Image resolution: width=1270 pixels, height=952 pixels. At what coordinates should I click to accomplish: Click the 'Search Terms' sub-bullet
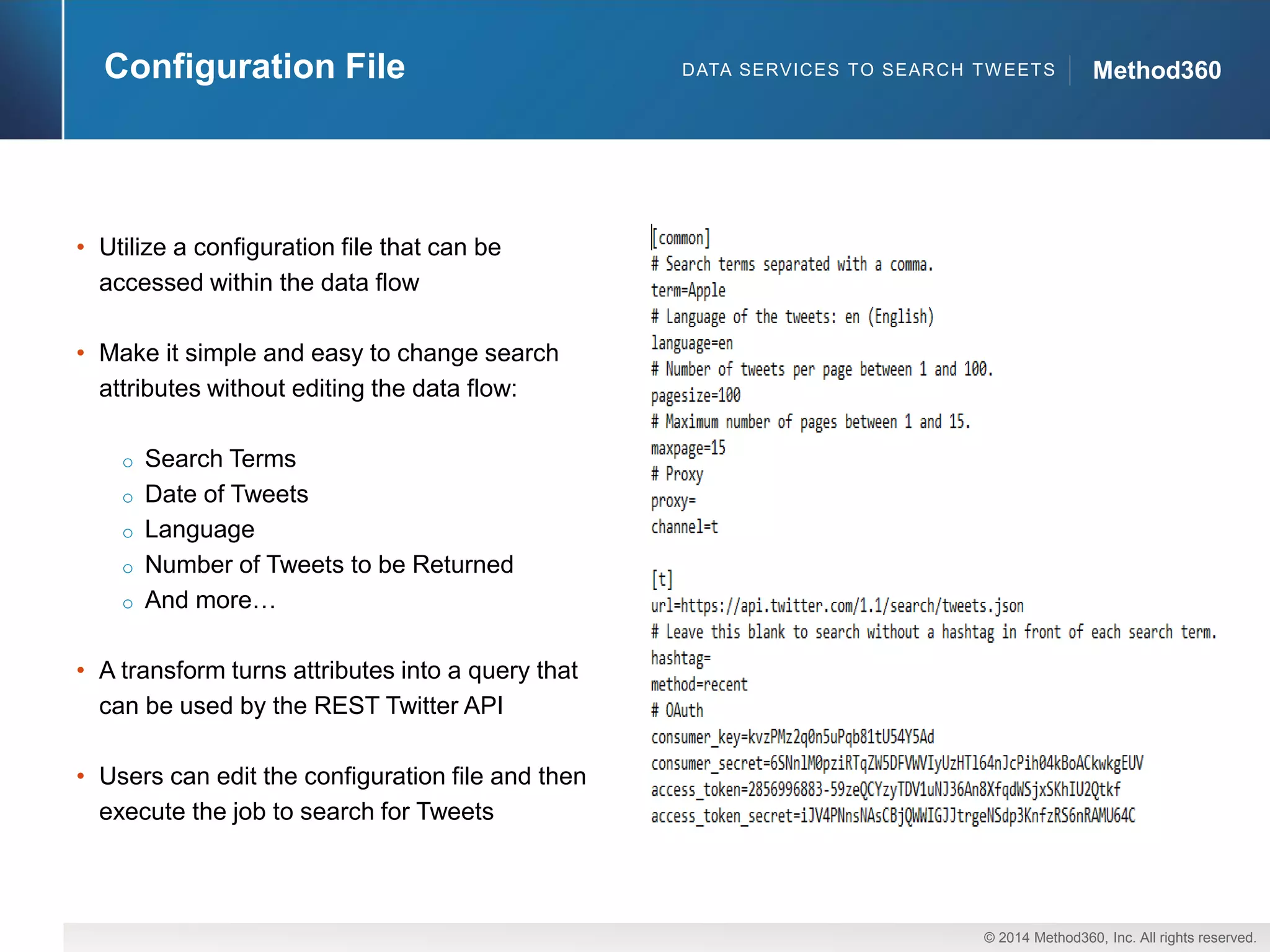(x=220, y=459)
